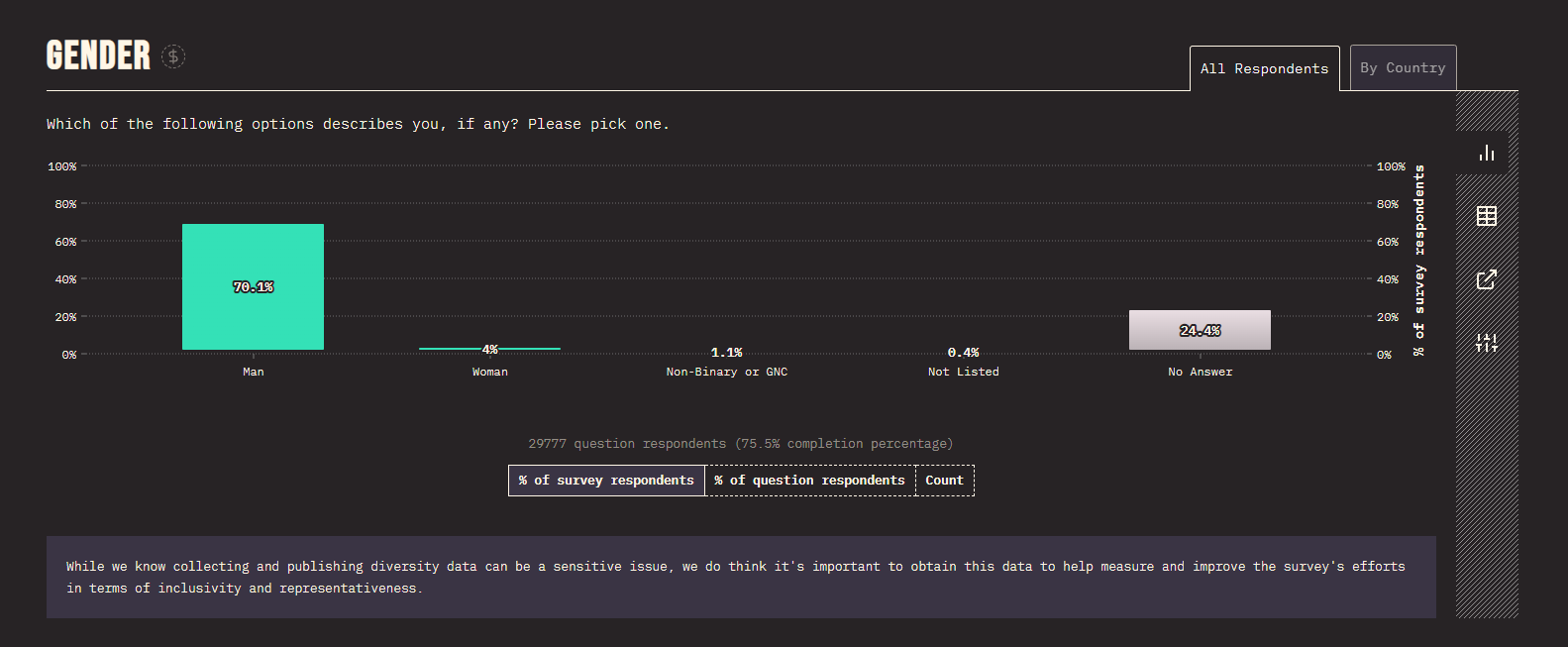Click the 'Non-Binary or GNC' axis label

[727, 373]
